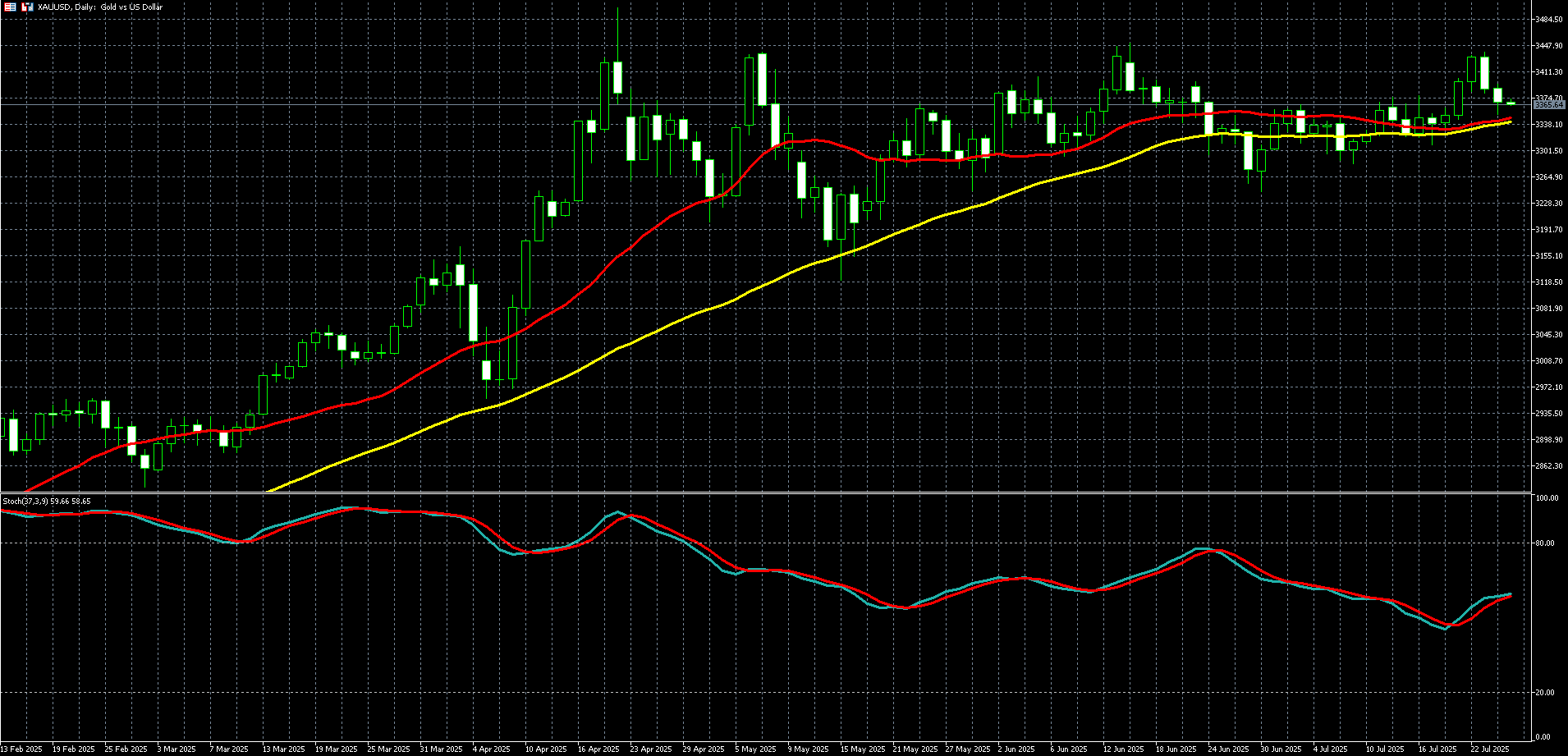Click the 3301.50 price scale label
Screen dimensions: 1568x756
click(1548, 151)
